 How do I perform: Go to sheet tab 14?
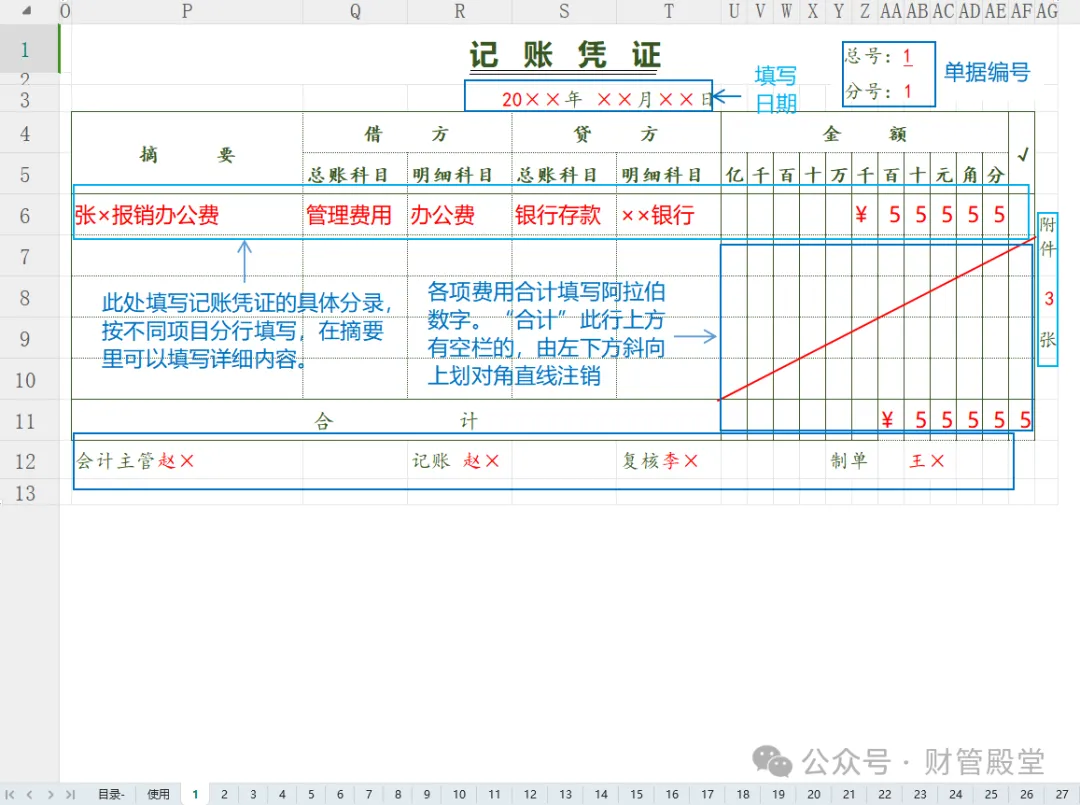coord(601,794)
